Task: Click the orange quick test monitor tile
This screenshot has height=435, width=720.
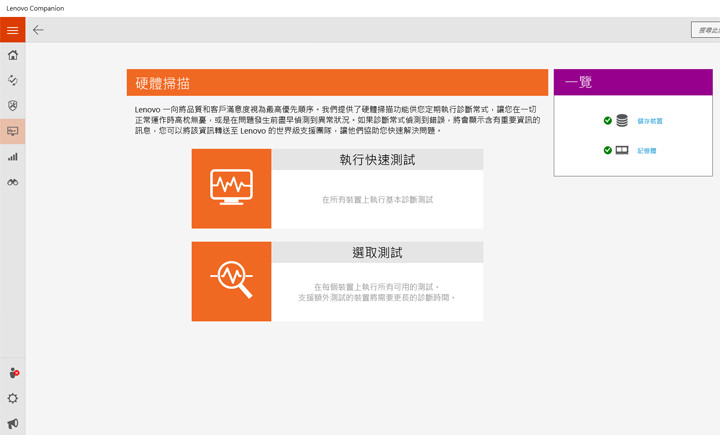Action: tap(231, 188)
